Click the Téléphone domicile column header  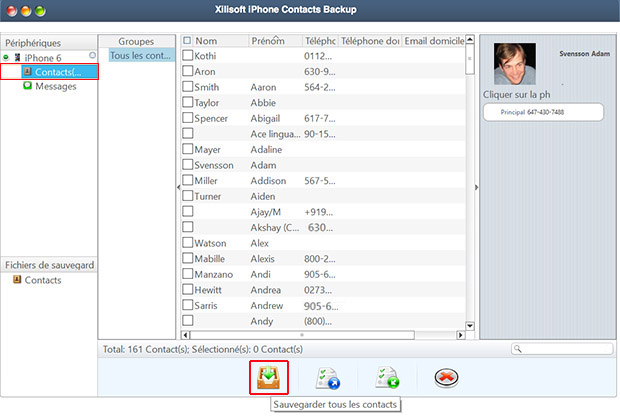pos(370,41)
